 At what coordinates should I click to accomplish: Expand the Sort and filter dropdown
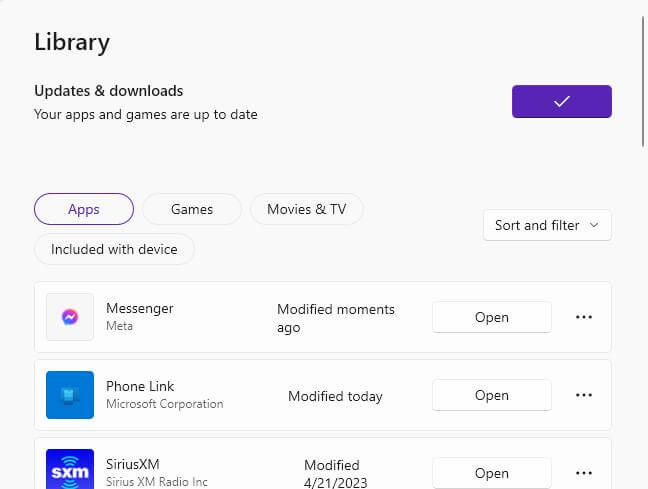[x=547, y=225]
